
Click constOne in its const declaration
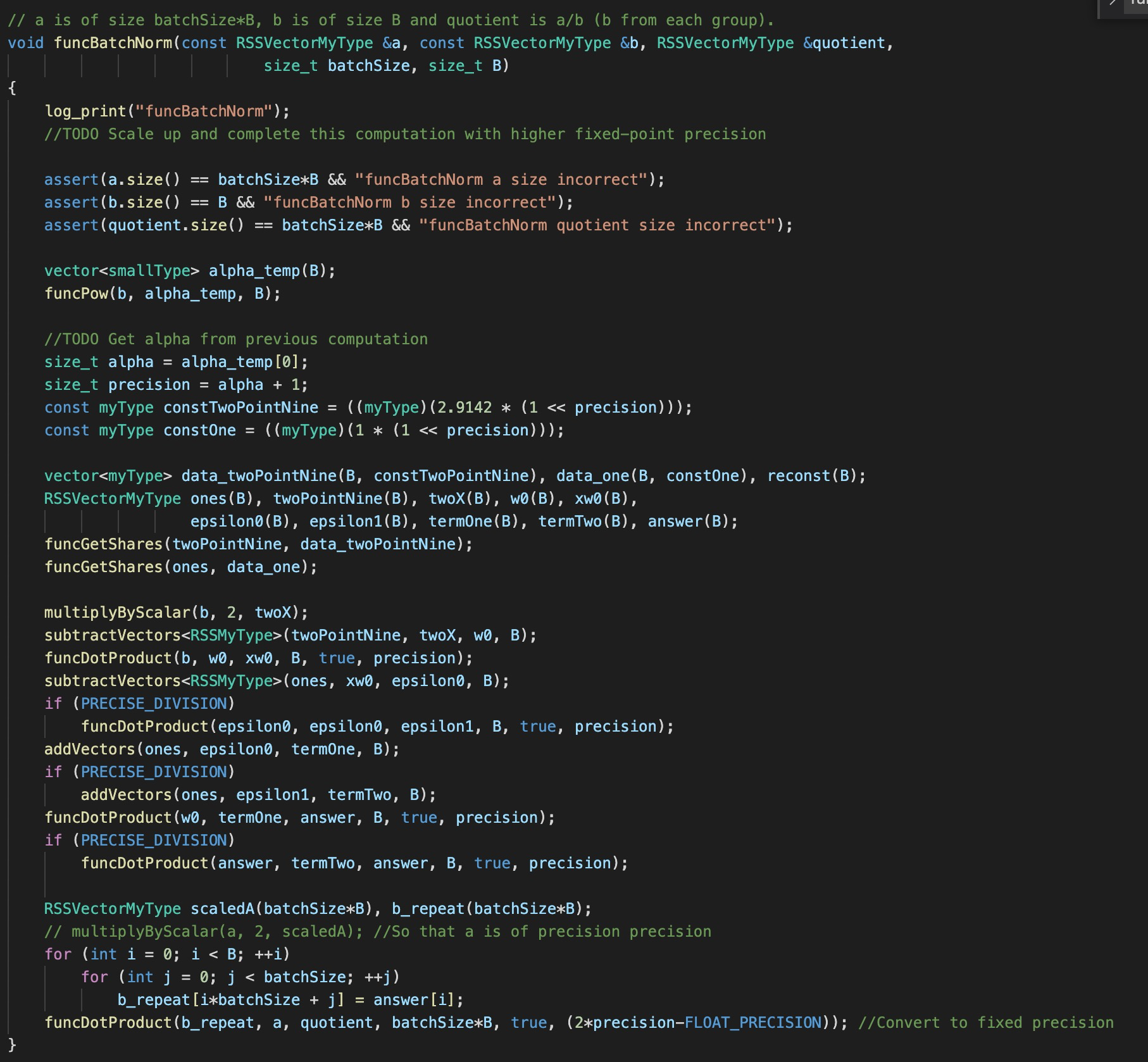[199, 430]
